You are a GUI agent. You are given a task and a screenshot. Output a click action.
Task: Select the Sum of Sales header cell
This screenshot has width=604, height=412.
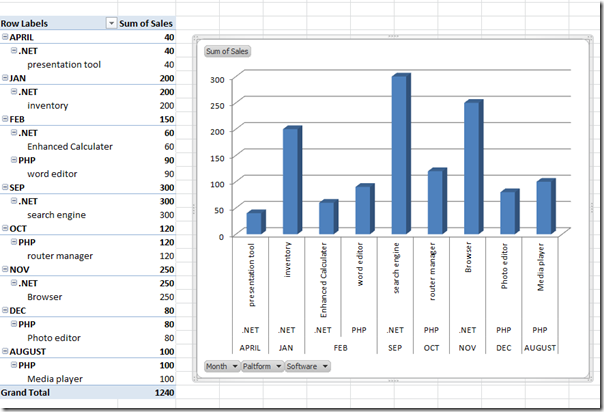point(147,22)
